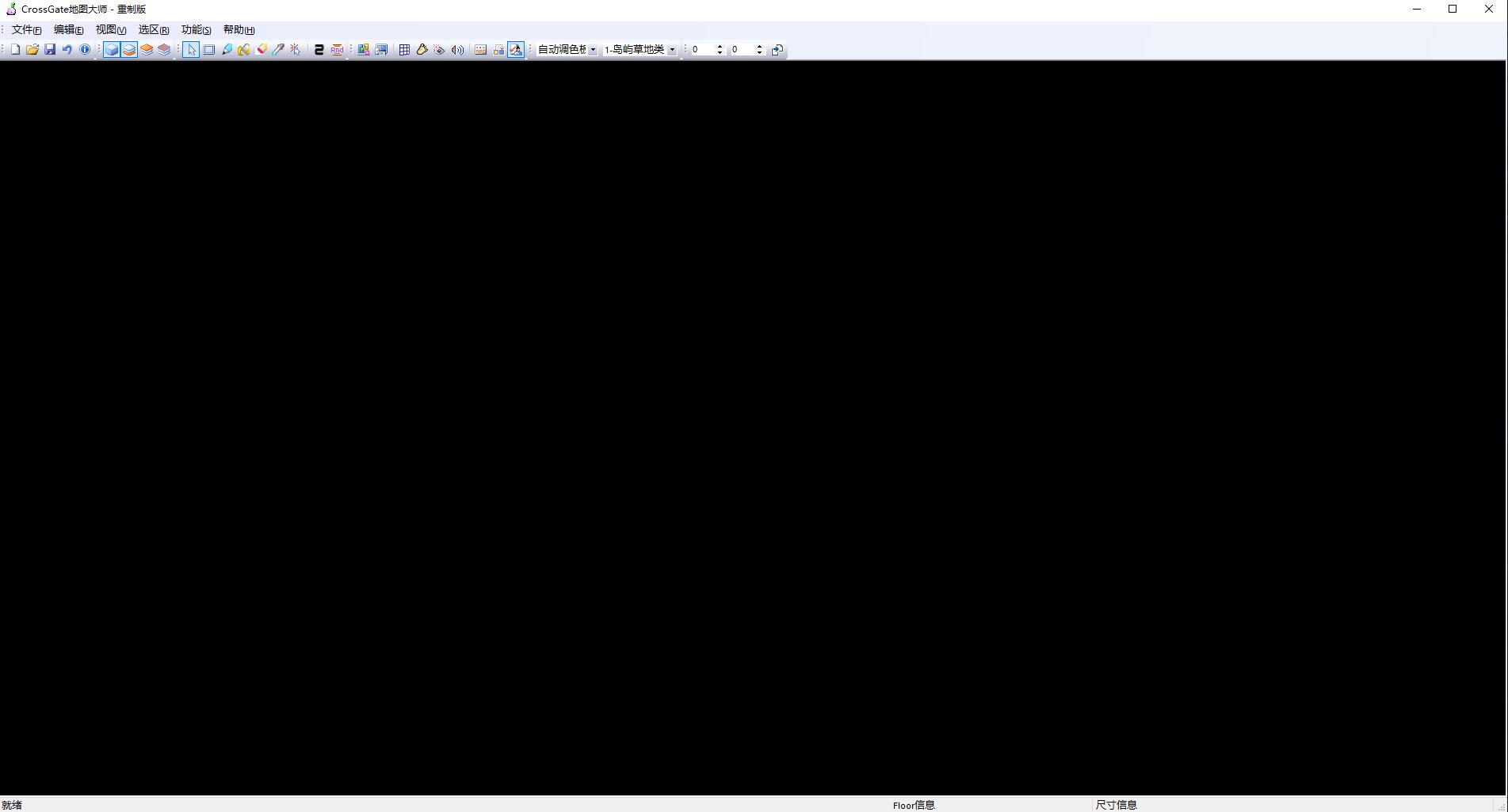Toggle the highlighted character picture icon

[516, 49]
